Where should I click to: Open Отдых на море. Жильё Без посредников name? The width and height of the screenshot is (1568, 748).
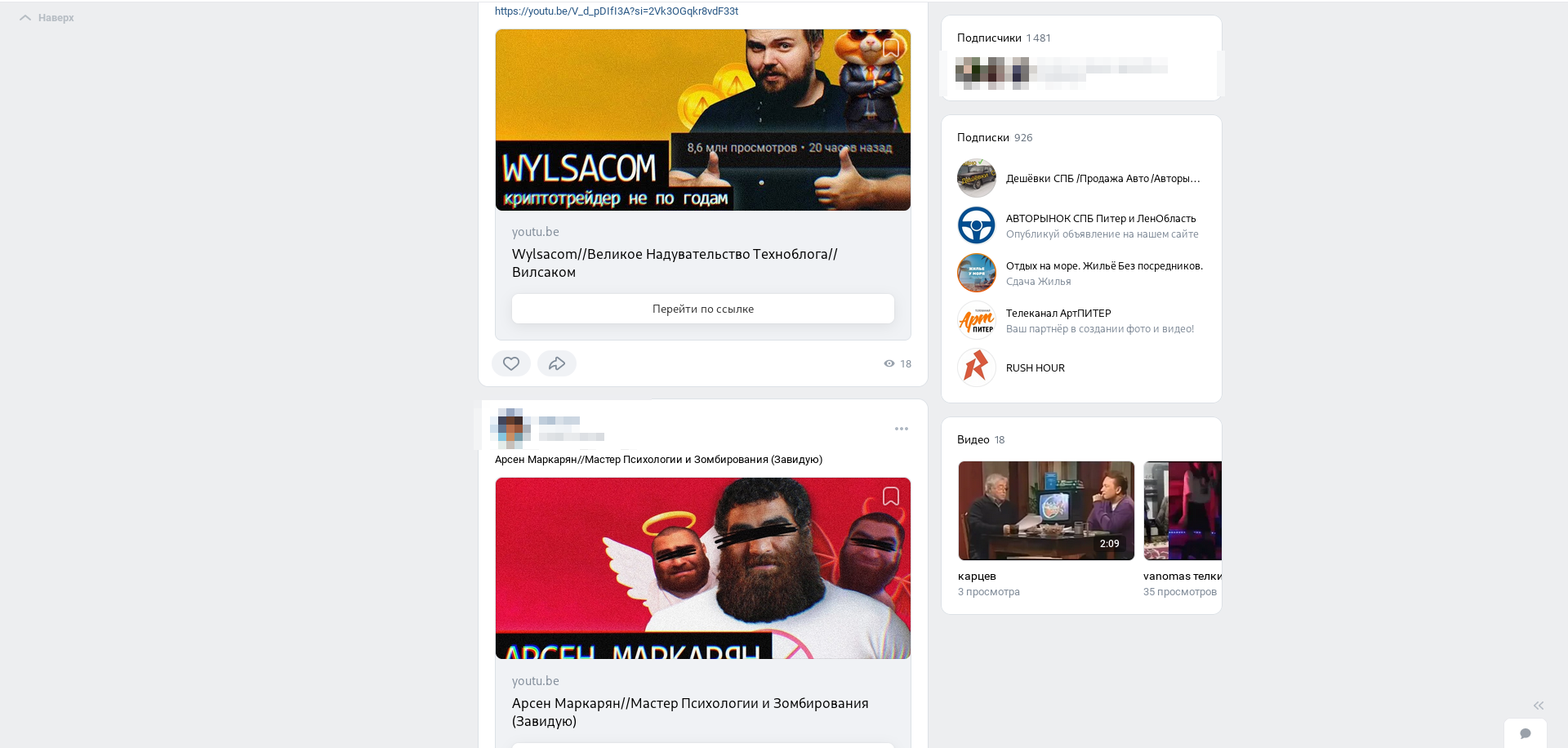(x=1104, y=266)
